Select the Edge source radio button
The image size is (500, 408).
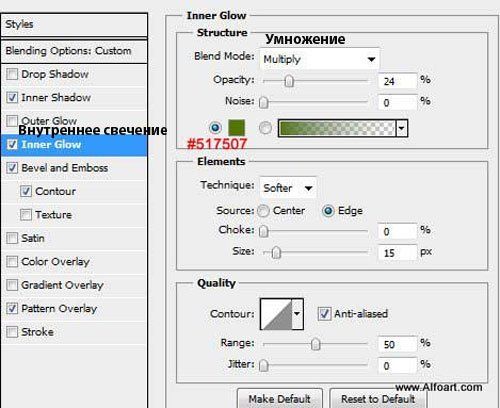pos(328,211)
